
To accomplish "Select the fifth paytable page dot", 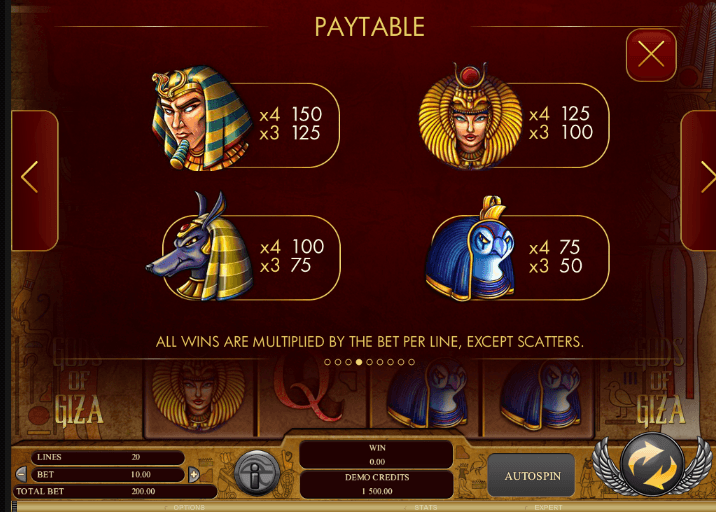I will [369, 362].
